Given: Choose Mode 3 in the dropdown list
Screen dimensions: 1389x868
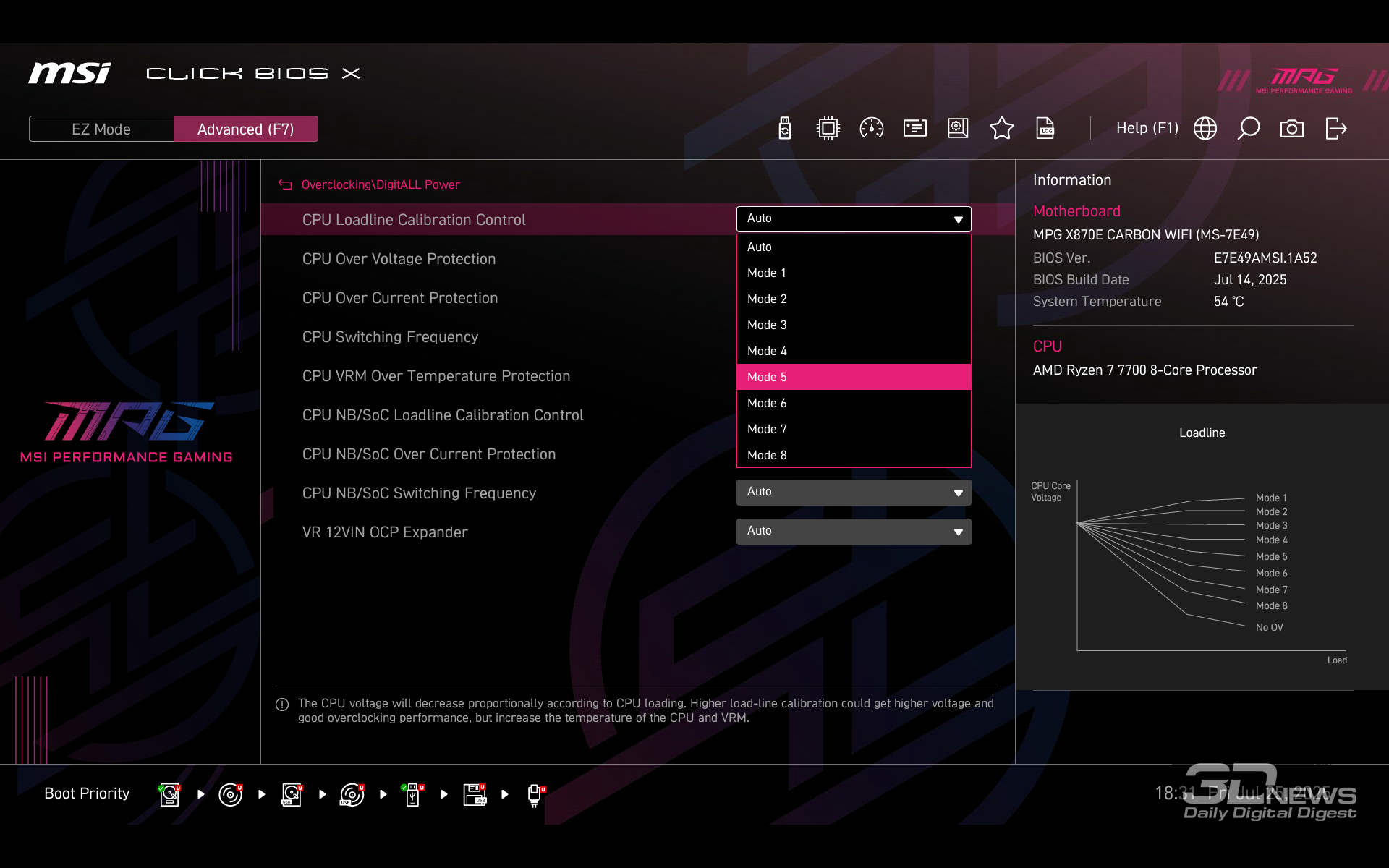Looking at the screenshot, I should tap(854, 325).
